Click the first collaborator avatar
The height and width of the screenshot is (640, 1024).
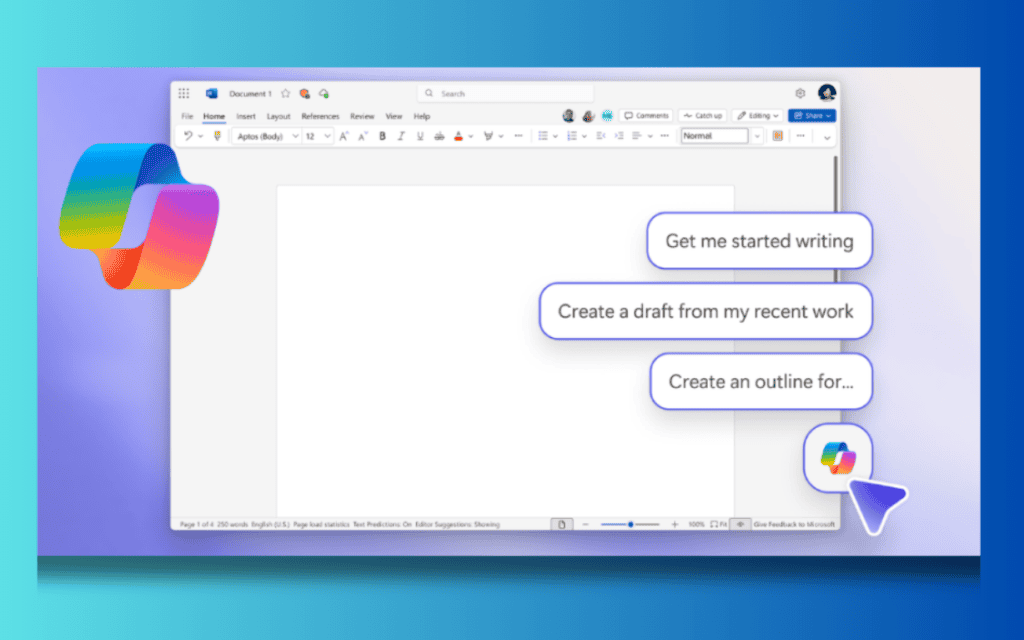(568, 116)
